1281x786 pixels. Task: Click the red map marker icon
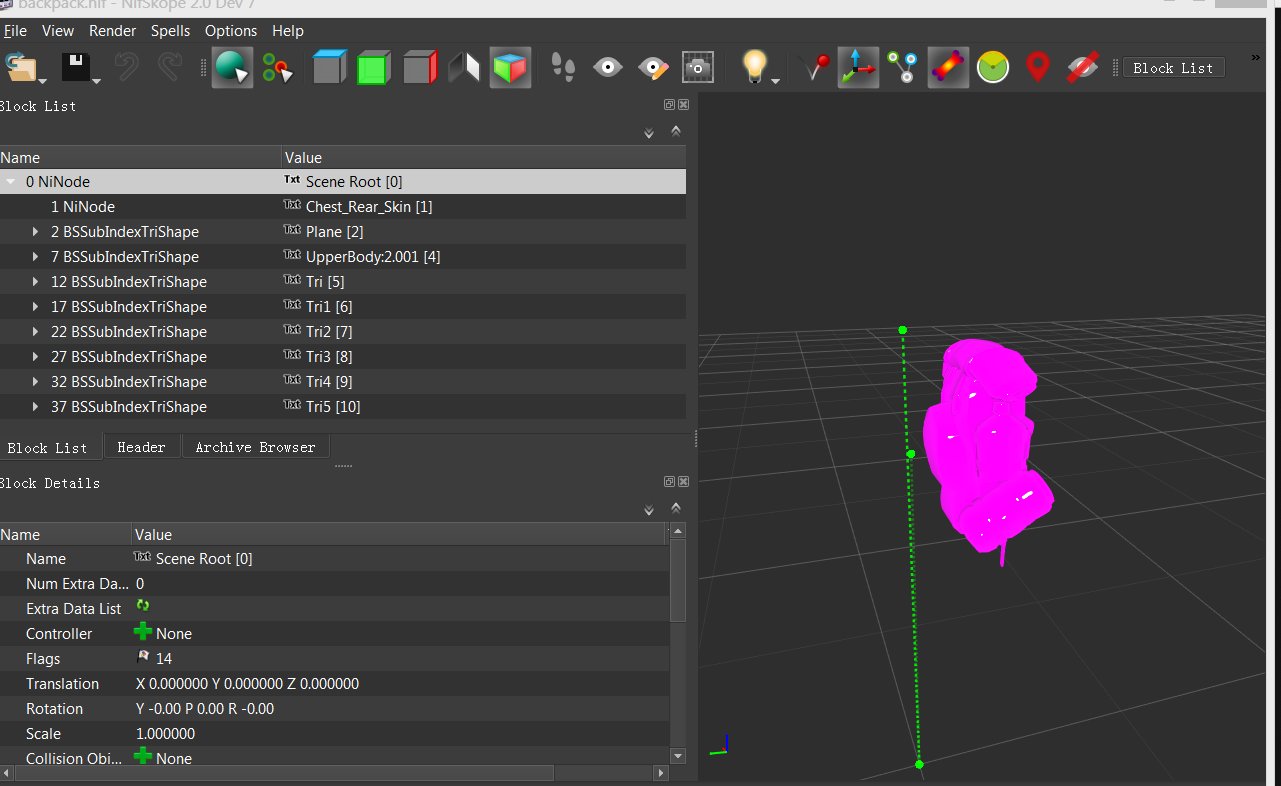[1038, 68]
